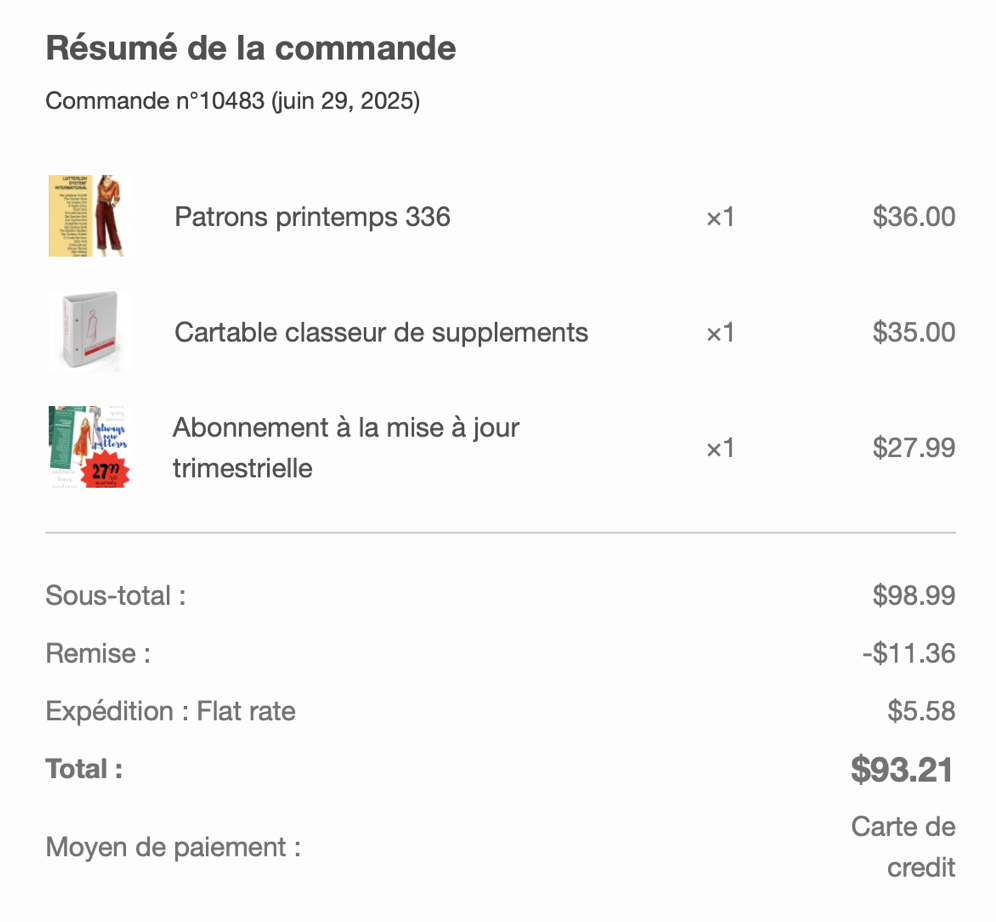996x922 pixels.
Task: Open the Patrons printemps 336 product thumbnail
Action: coord(88,216)
